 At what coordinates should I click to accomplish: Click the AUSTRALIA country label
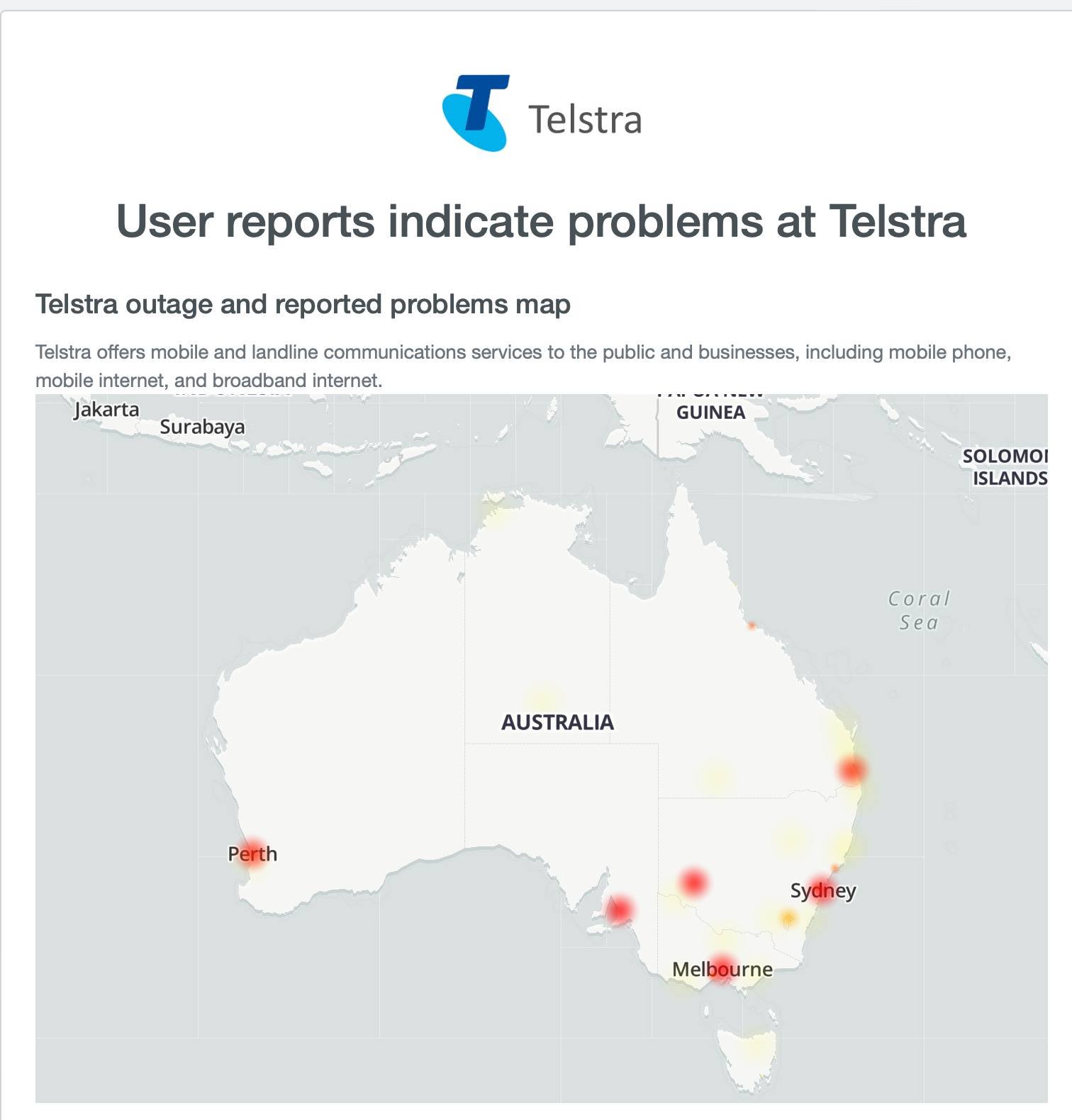[557, 722]
